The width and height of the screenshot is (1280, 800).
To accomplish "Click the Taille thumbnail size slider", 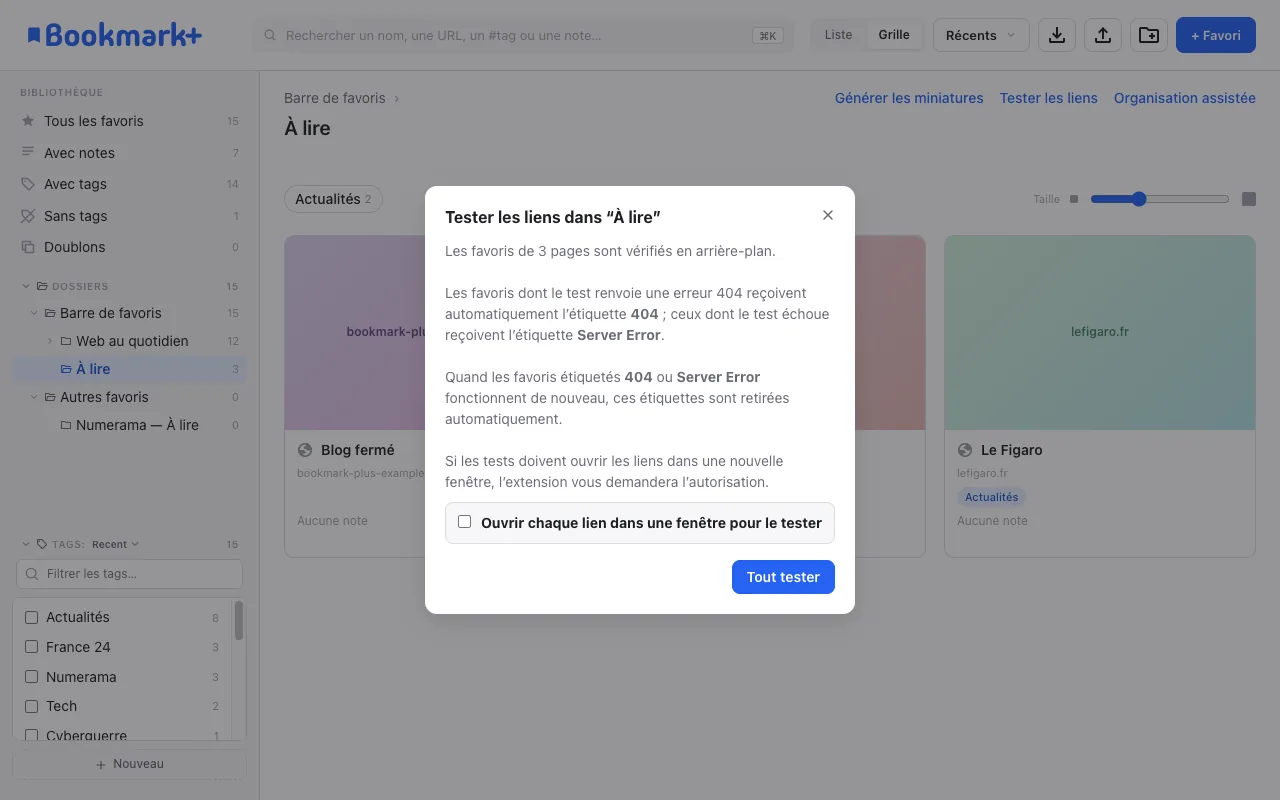I will (1160, 199).
